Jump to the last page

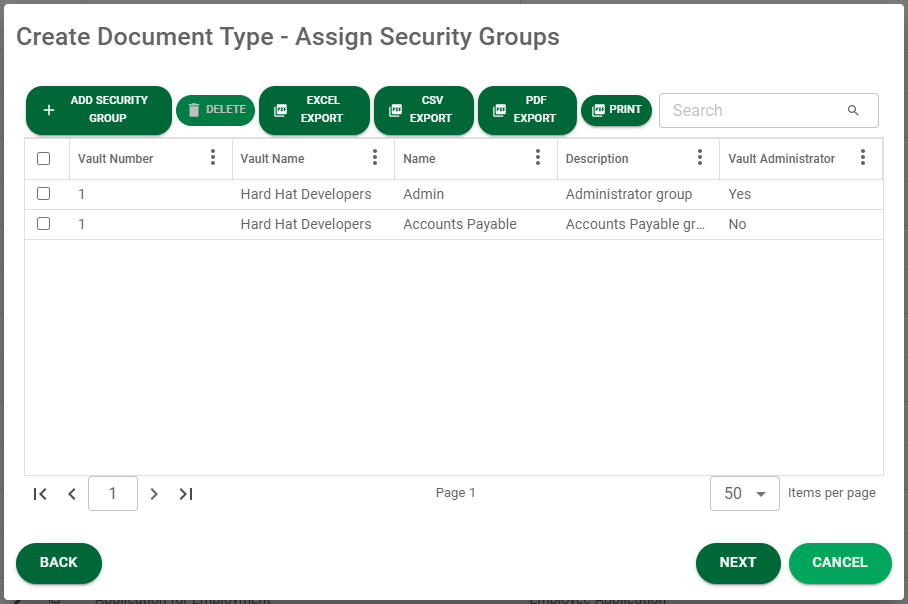tap(186, 494)
